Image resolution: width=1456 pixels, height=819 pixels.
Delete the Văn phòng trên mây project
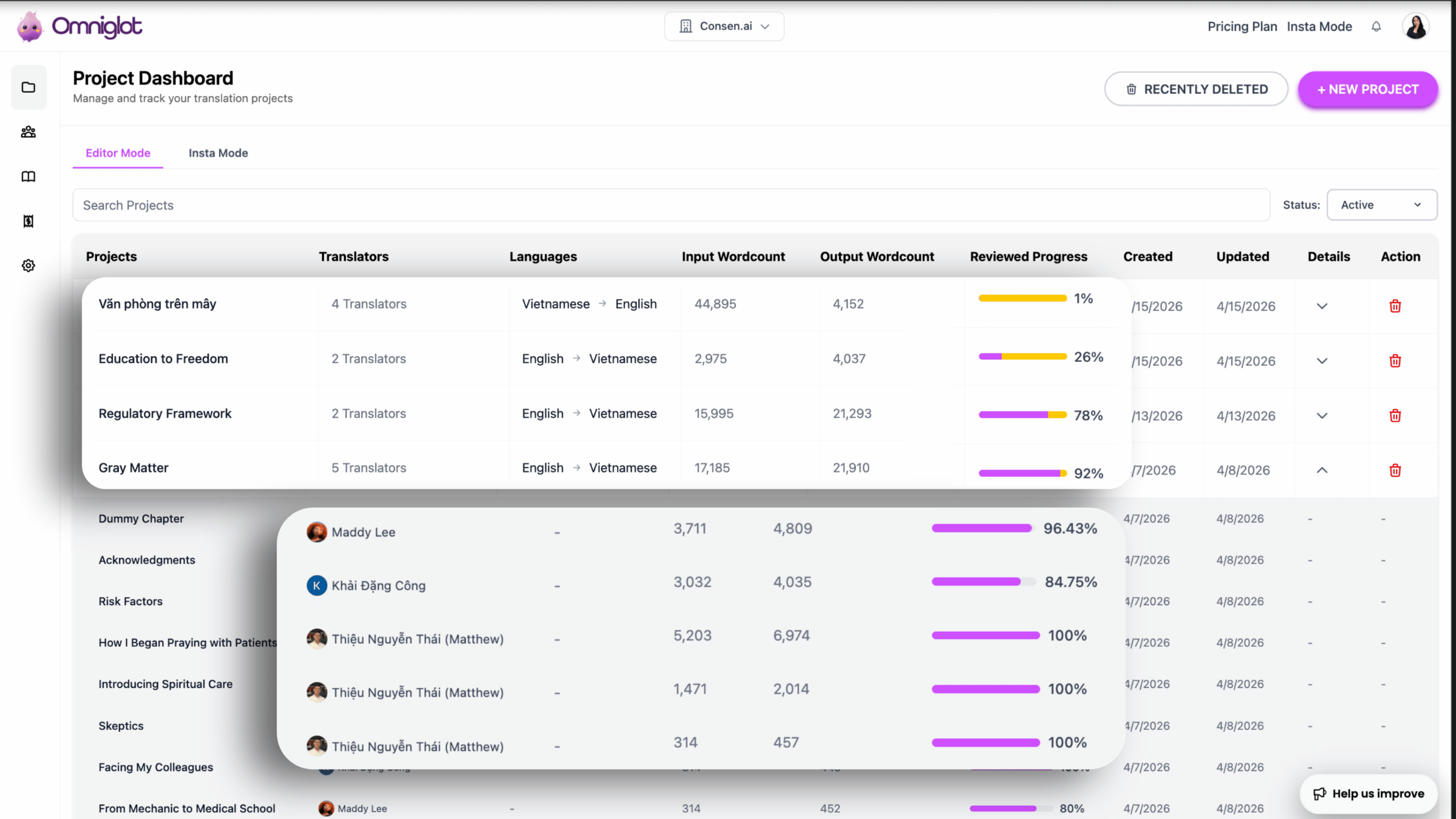pos(1394,306)
